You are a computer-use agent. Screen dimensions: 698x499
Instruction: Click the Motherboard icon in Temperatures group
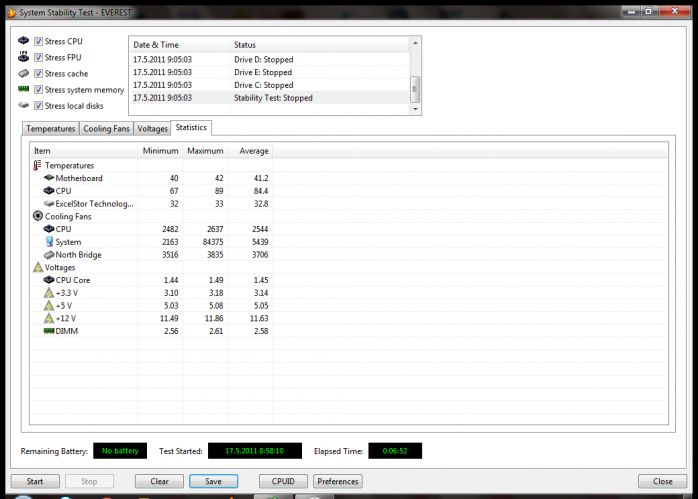point(49,178)
